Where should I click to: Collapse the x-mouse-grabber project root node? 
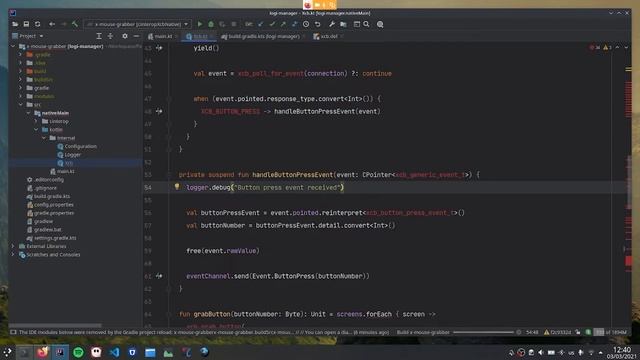click(x=13, y=47)
